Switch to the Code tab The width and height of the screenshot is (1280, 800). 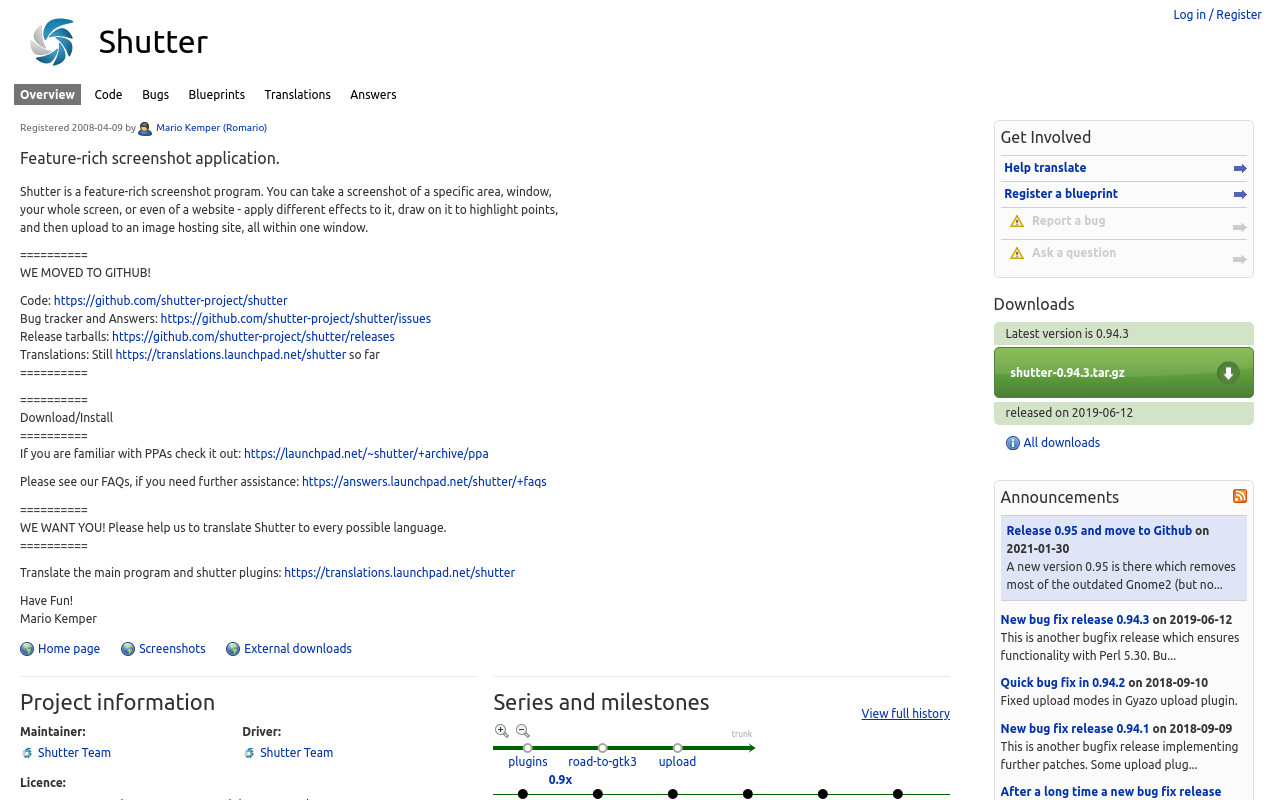pos(108,94)
